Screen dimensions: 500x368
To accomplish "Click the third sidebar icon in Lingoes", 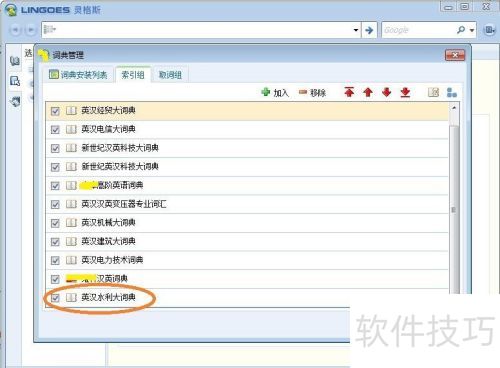I will (15, 101).
